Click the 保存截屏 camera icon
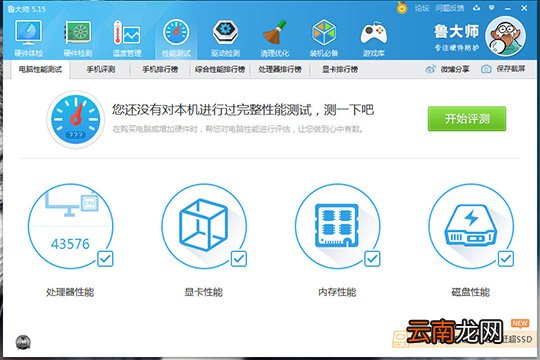Screen dimensions: 540x360 click(x=486, y=69)
